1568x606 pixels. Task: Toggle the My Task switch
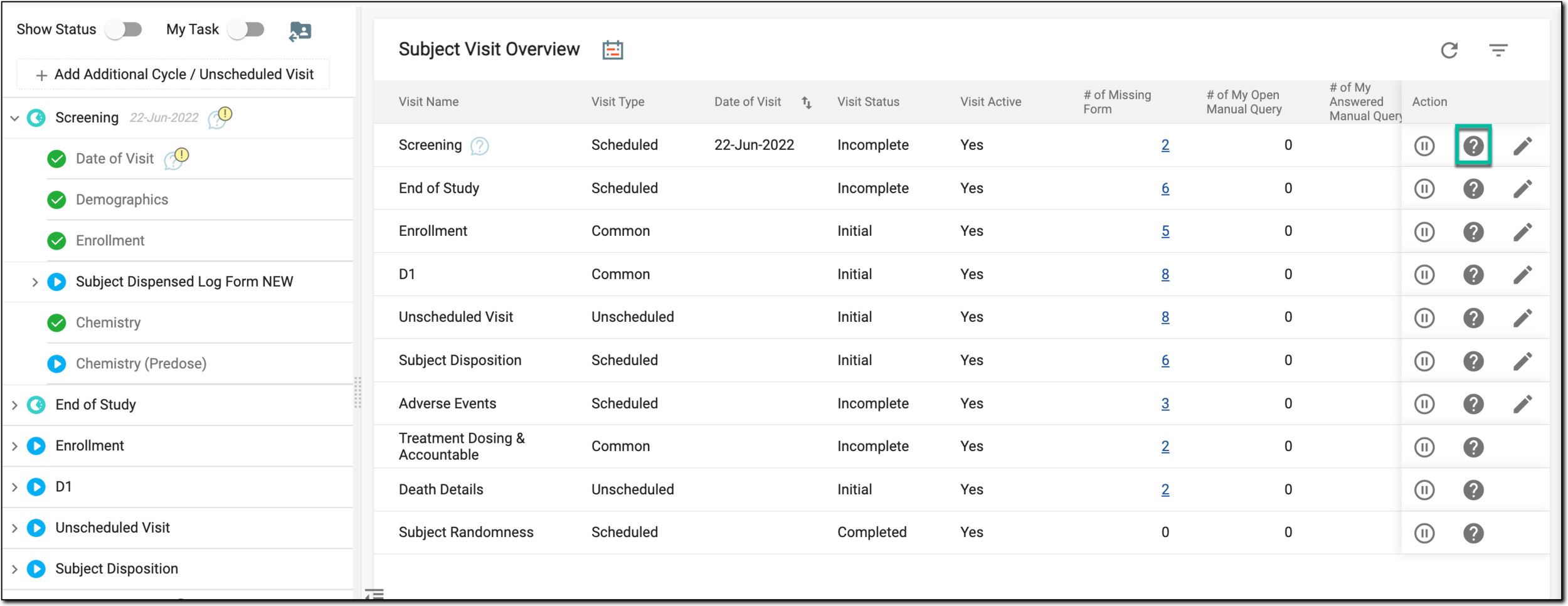pyautogui.click(x=246, y=29)
